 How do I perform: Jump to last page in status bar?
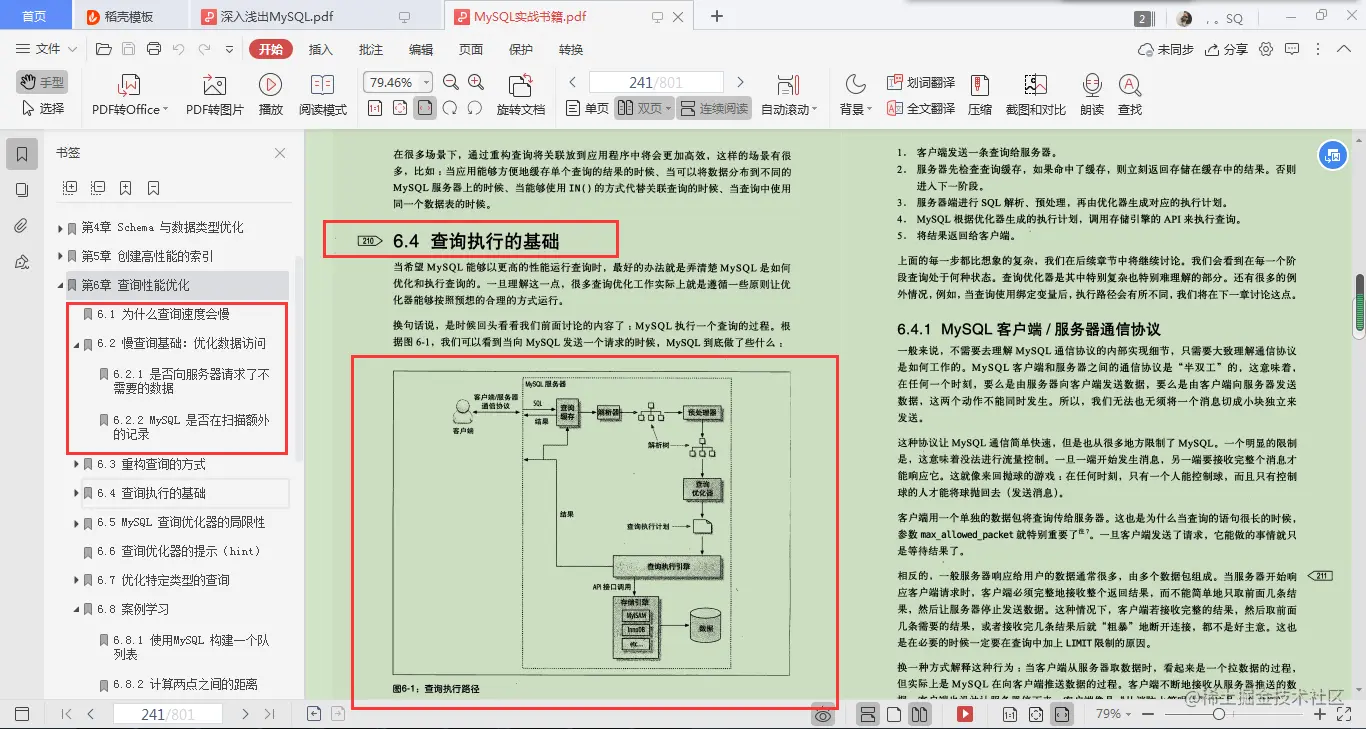point(270,714)
